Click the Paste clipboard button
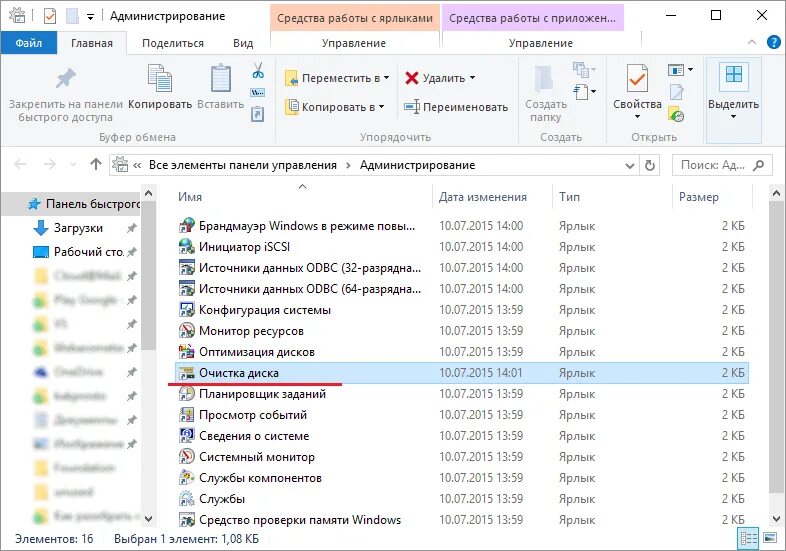 221,87
